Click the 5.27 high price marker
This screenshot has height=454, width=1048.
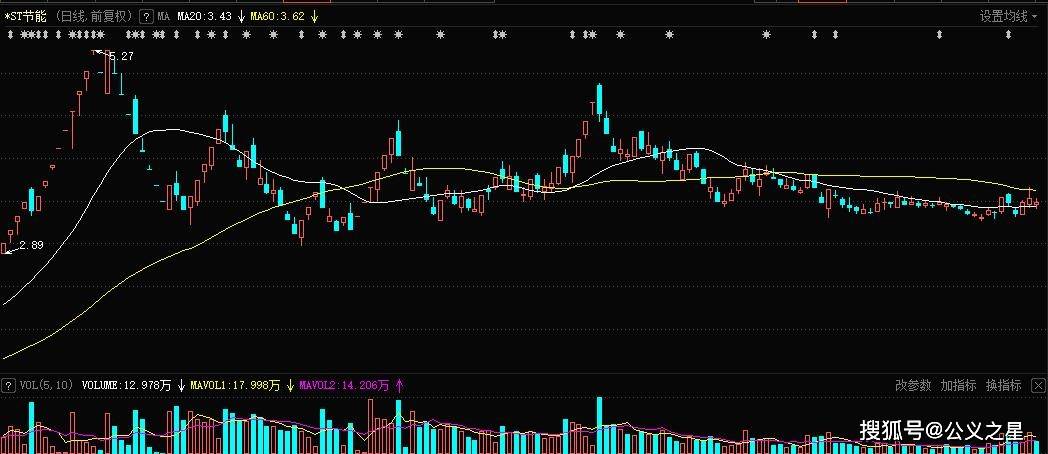pos(121,57)
